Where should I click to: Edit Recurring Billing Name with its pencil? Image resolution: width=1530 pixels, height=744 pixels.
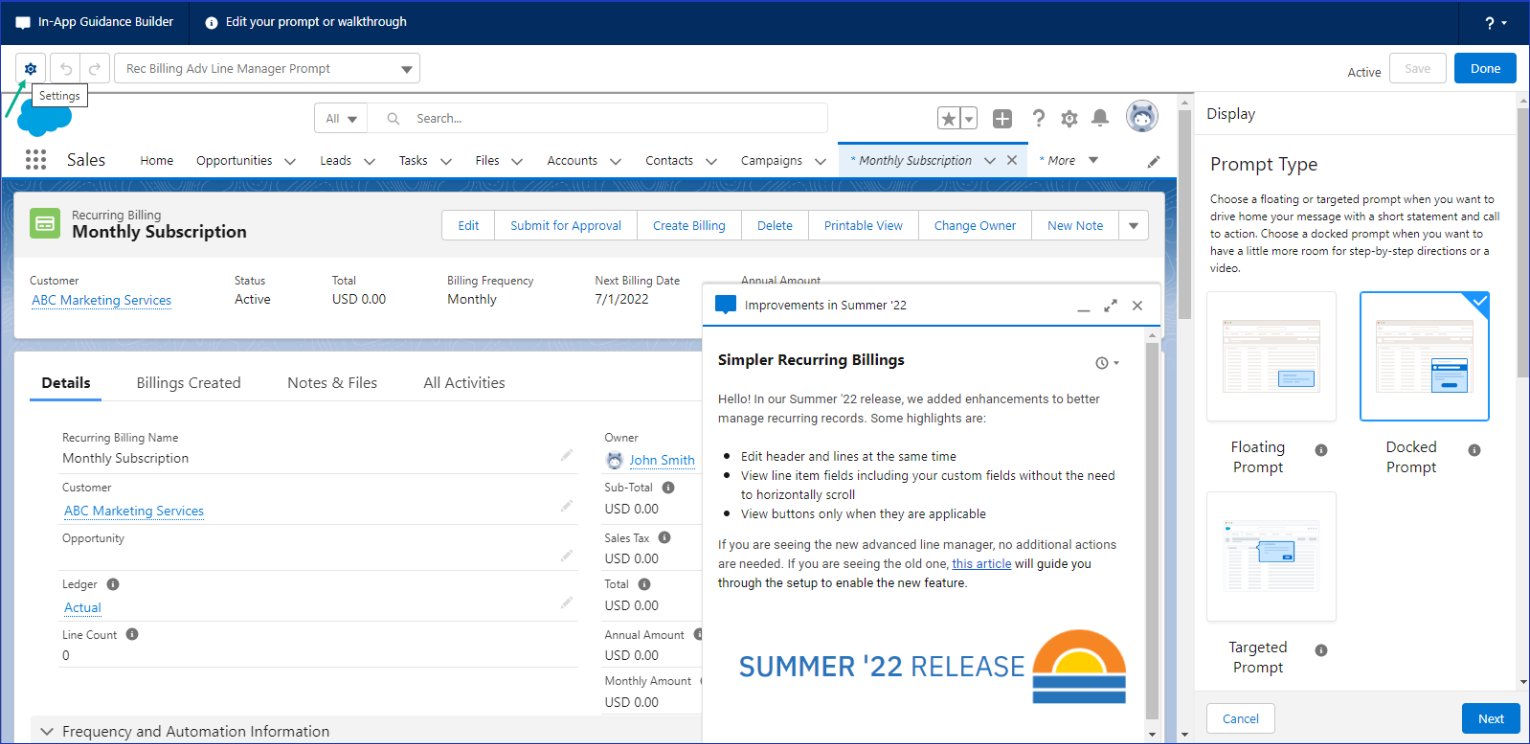567,455
